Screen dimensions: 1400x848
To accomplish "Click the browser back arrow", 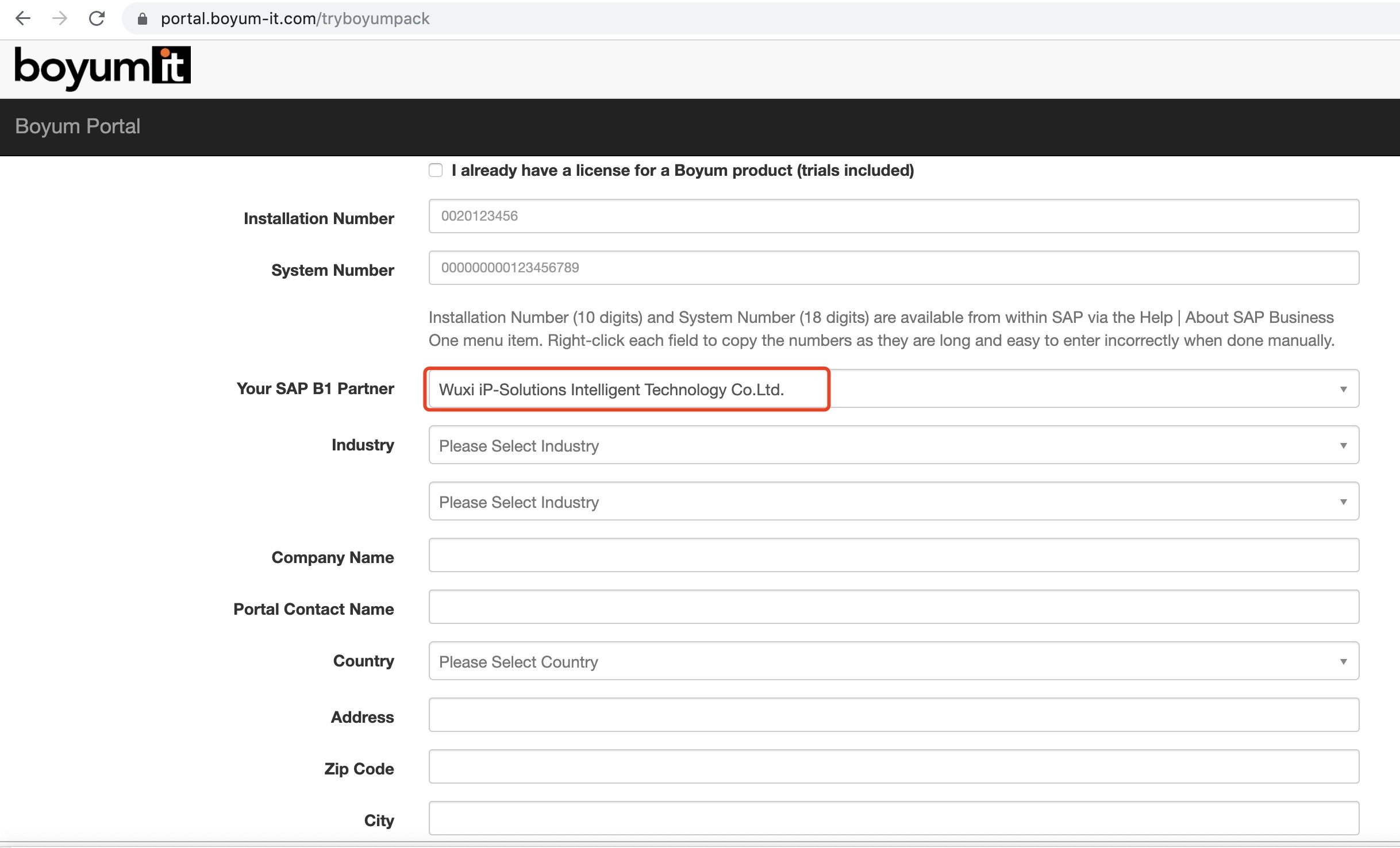I will [23, 18].
